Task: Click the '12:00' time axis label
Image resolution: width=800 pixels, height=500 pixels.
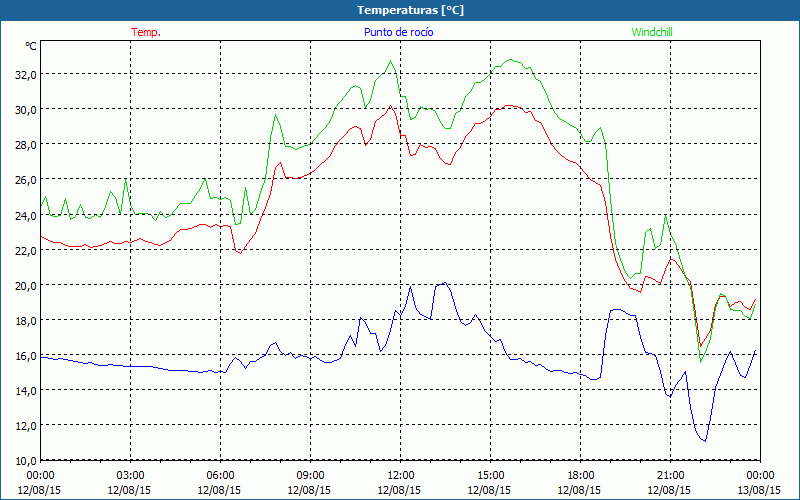Action: (x=400, y=476)
